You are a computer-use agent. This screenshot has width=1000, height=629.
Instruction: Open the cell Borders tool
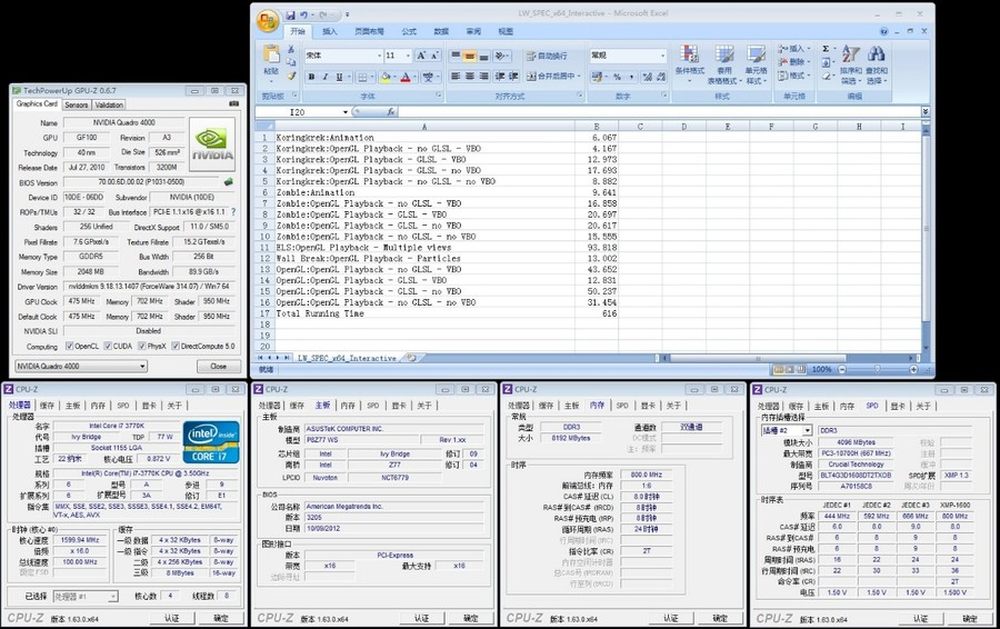pyautogui.click(x=362, y=77)
